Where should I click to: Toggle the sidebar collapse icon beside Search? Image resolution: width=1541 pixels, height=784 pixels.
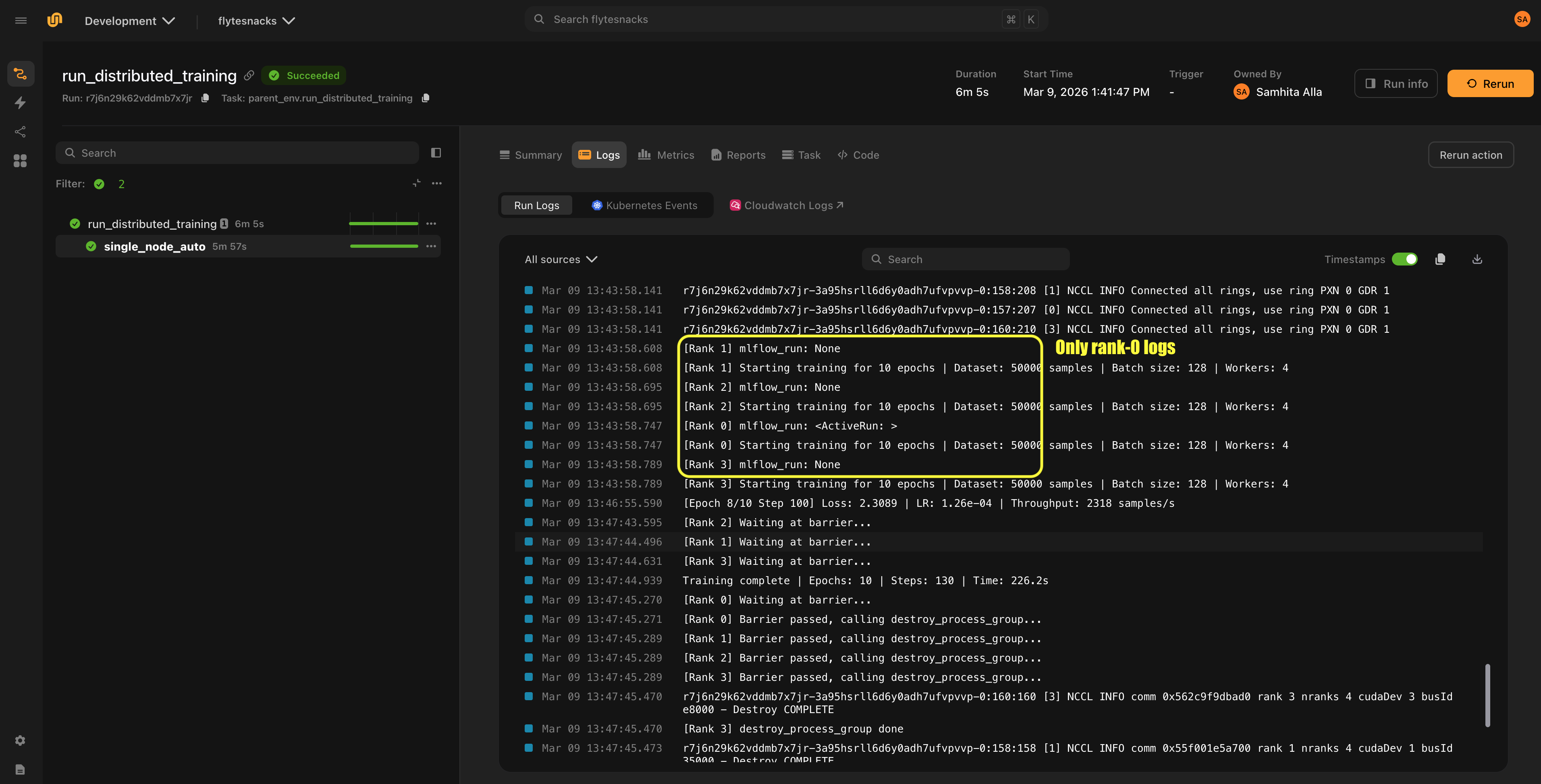[436, 153]
